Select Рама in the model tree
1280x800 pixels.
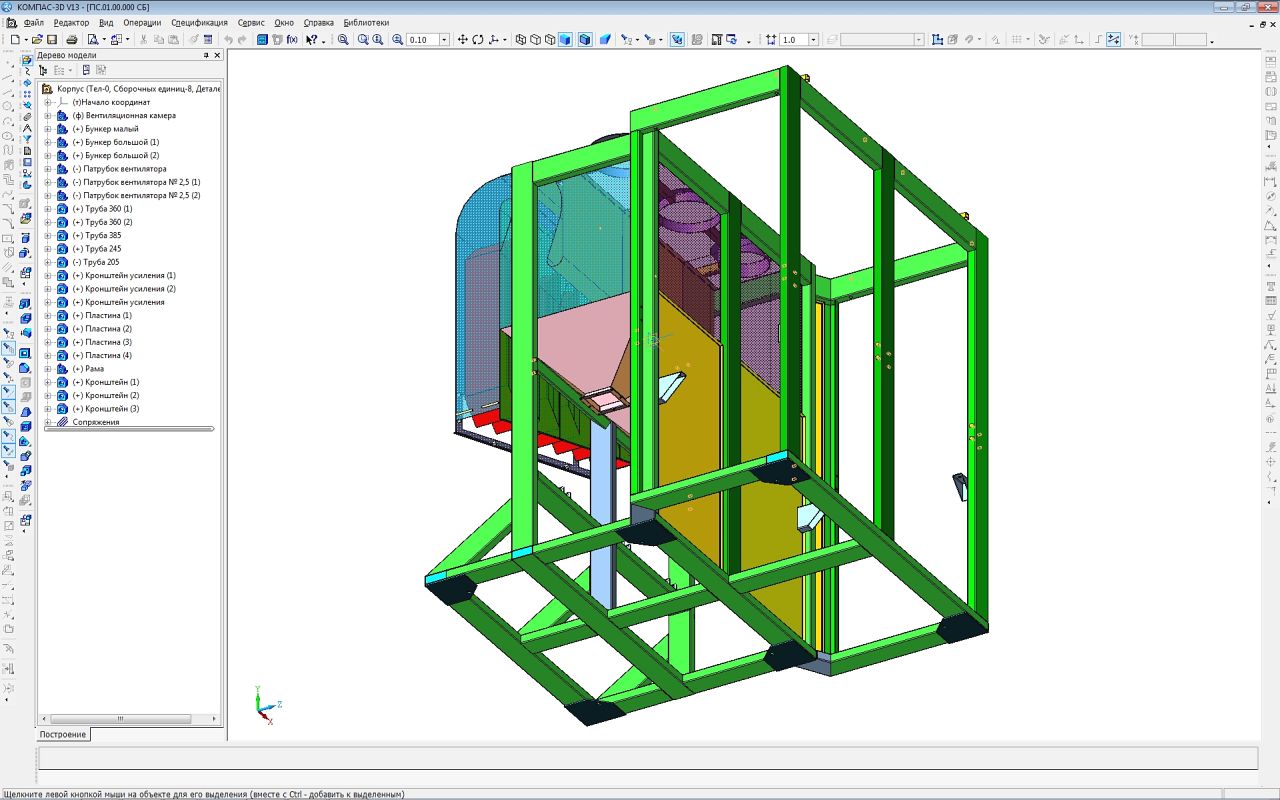coord(94,369)
